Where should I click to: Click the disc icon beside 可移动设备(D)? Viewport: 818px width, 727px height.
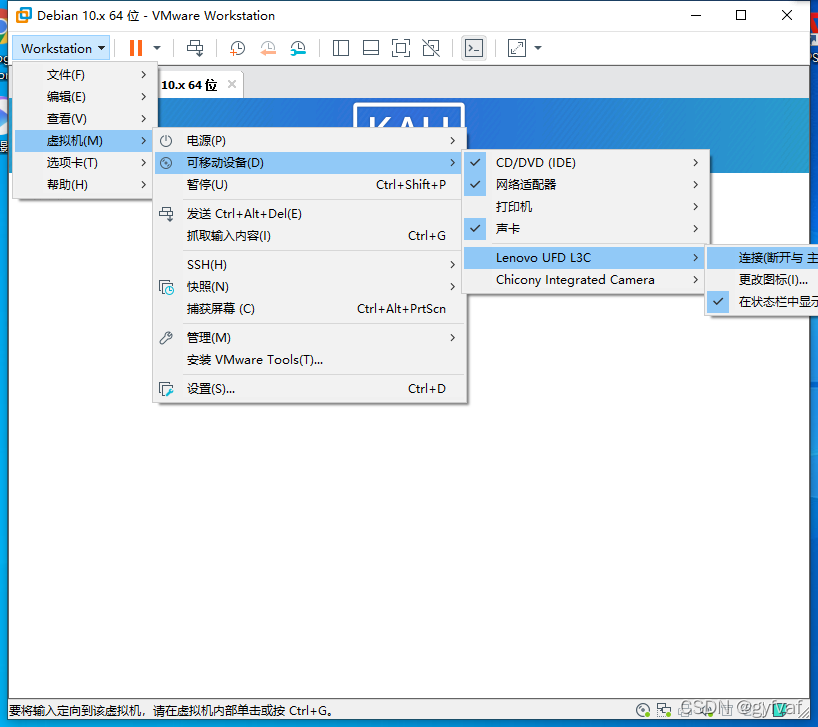166,163
